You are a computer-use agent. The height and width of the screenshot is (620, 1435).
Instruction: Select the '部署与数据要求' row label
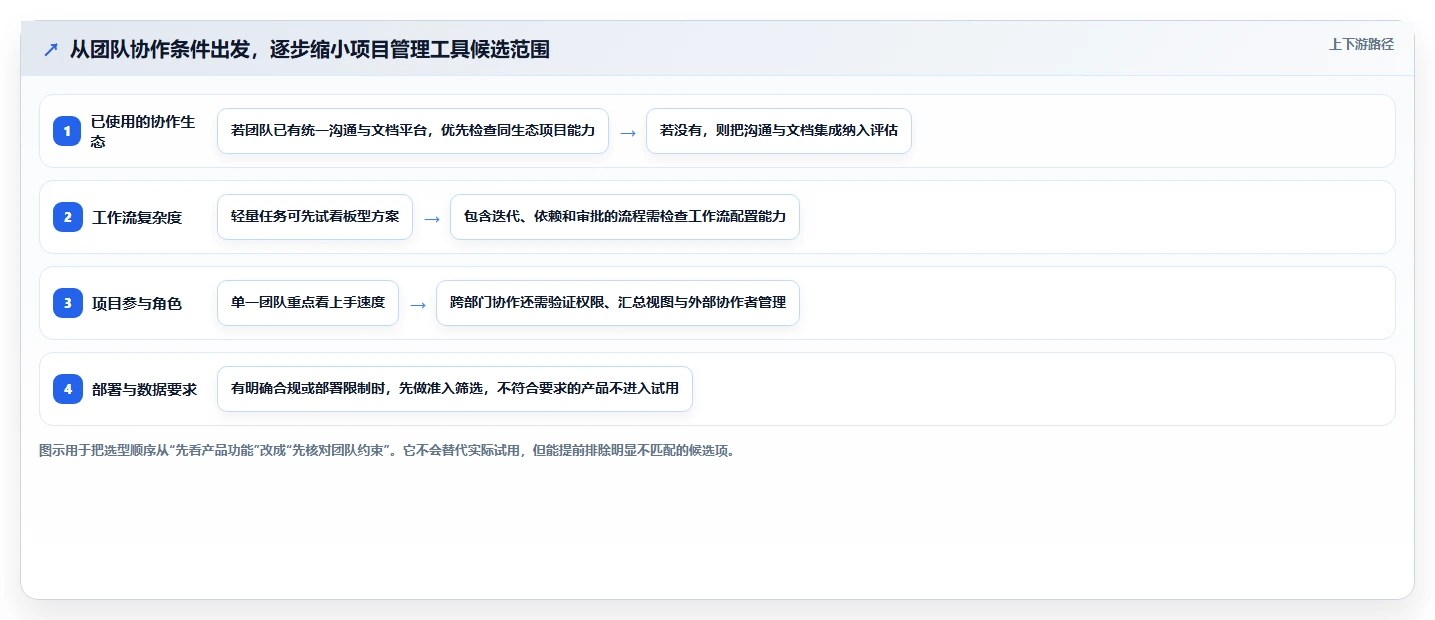click(144, 389)
